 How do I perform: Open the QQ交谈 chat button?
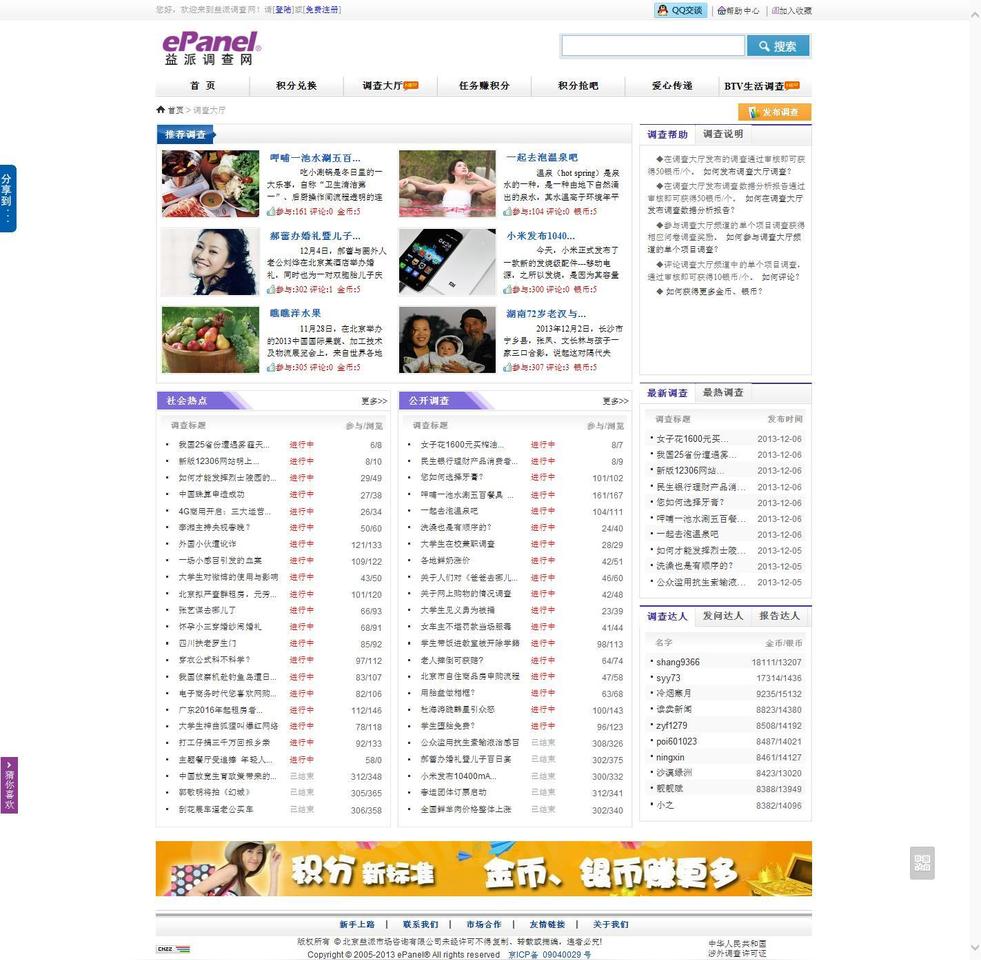[x=680, y=10]
